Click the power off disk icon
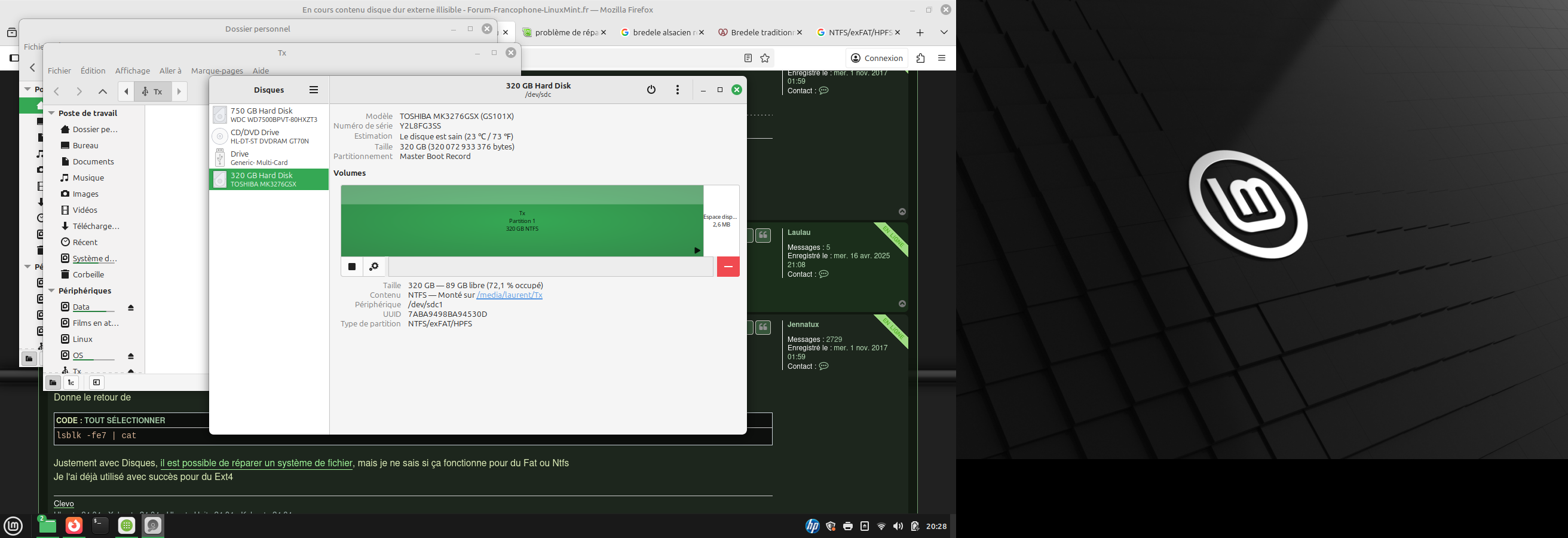This screenshot has height=538, width=1568. (651, 90)
